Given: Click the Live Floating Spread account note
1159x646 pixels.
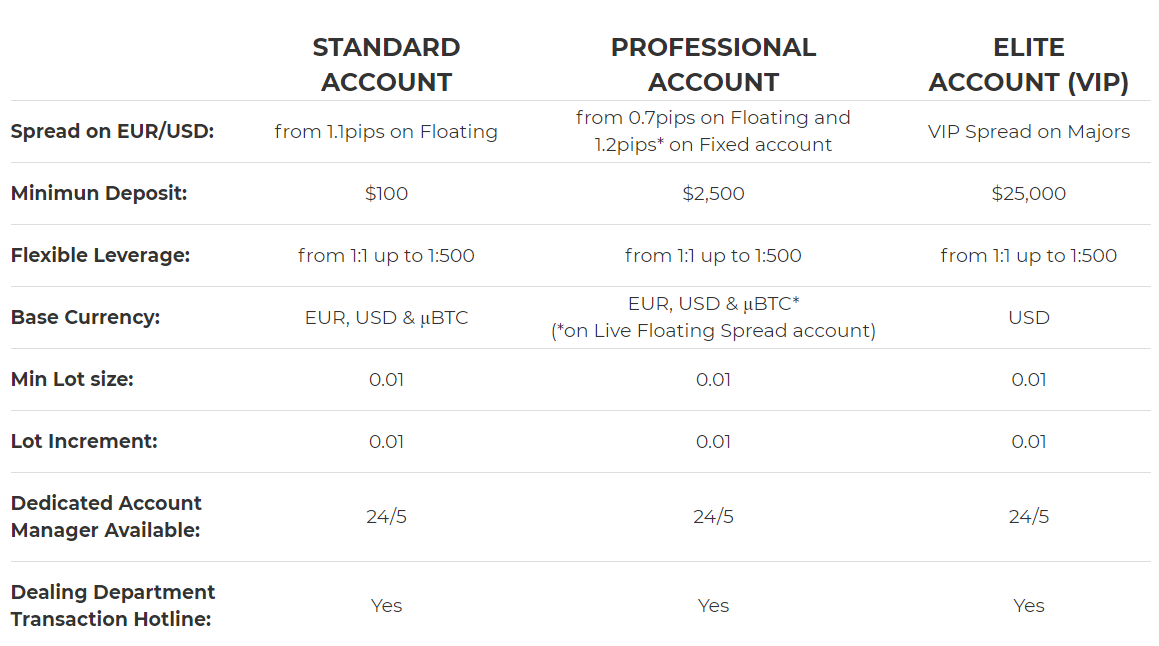Looking at the screenshot, I should tap(713, 330).
